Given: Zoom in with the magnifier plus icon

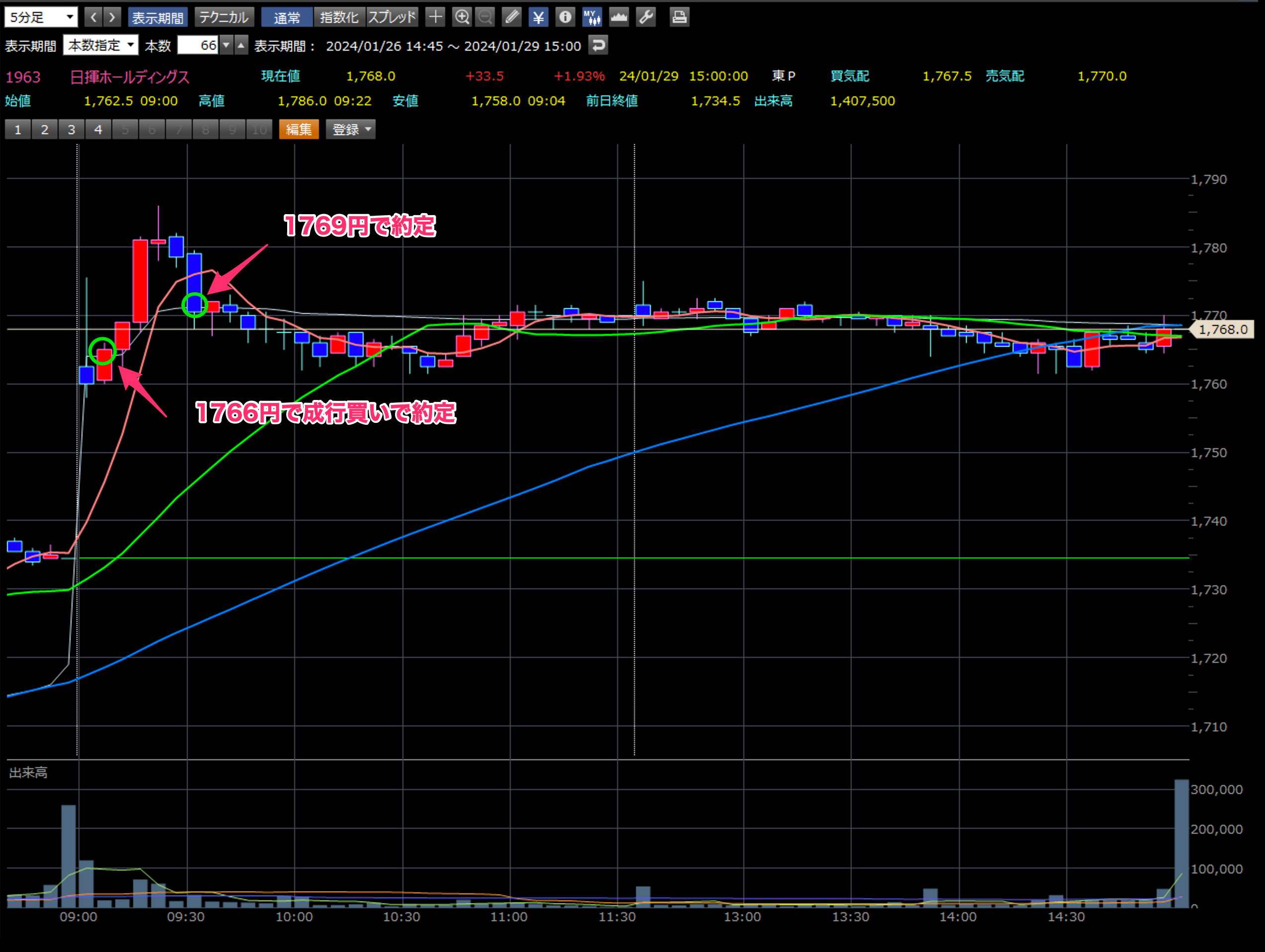Looking at the screenshot, I should coord(462,17).
